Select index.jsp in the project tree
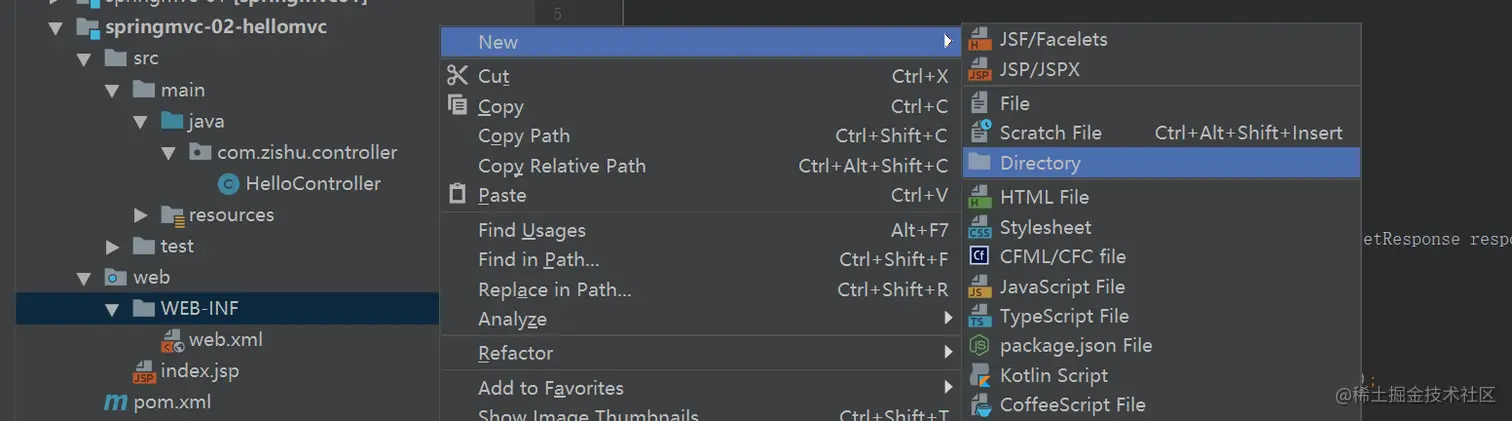 (x=199, y=371)
